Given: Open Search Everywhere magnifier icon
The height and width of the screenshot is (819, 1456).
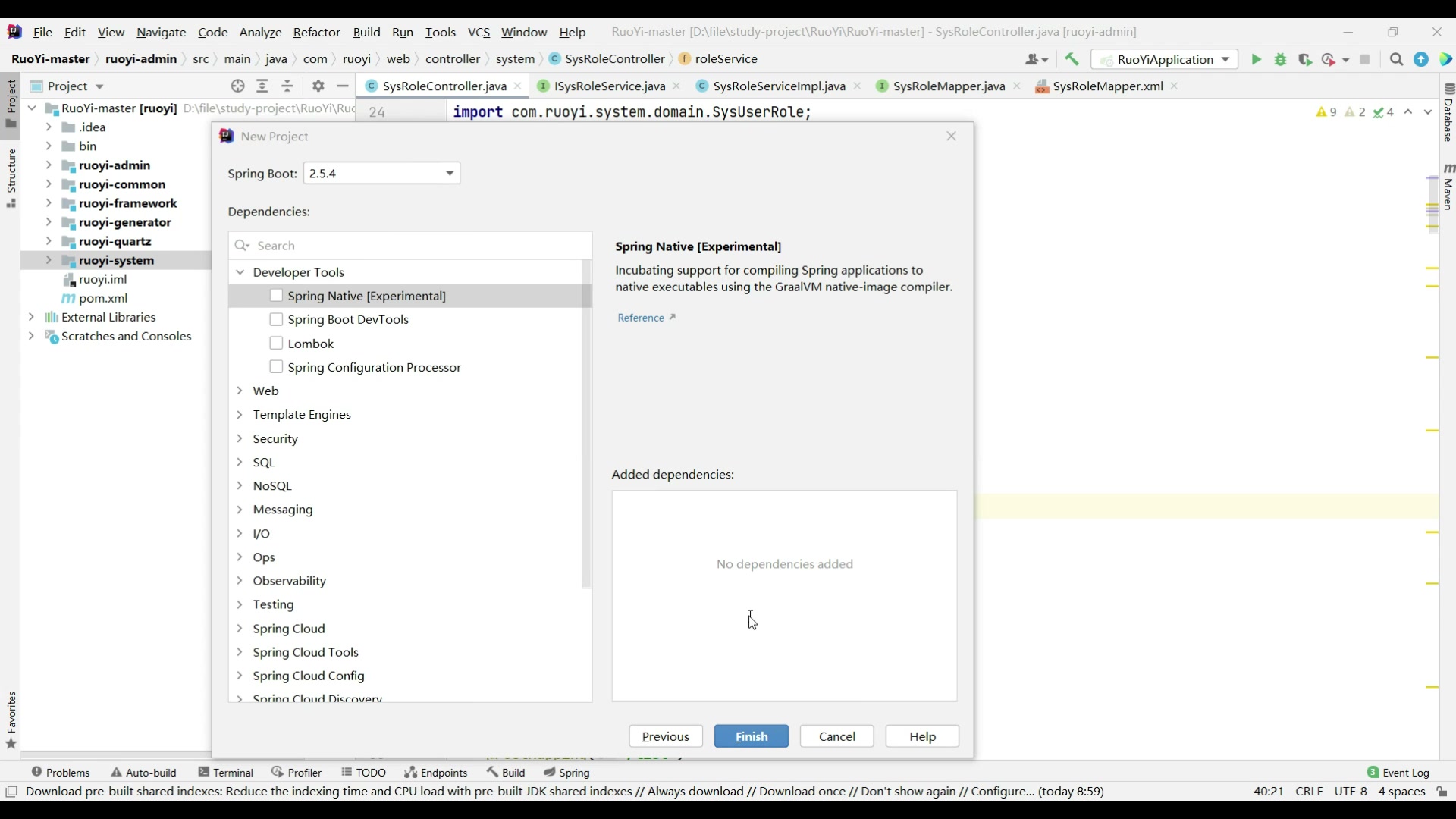Looking at the screenshot, I should (x=1396, y=59).
